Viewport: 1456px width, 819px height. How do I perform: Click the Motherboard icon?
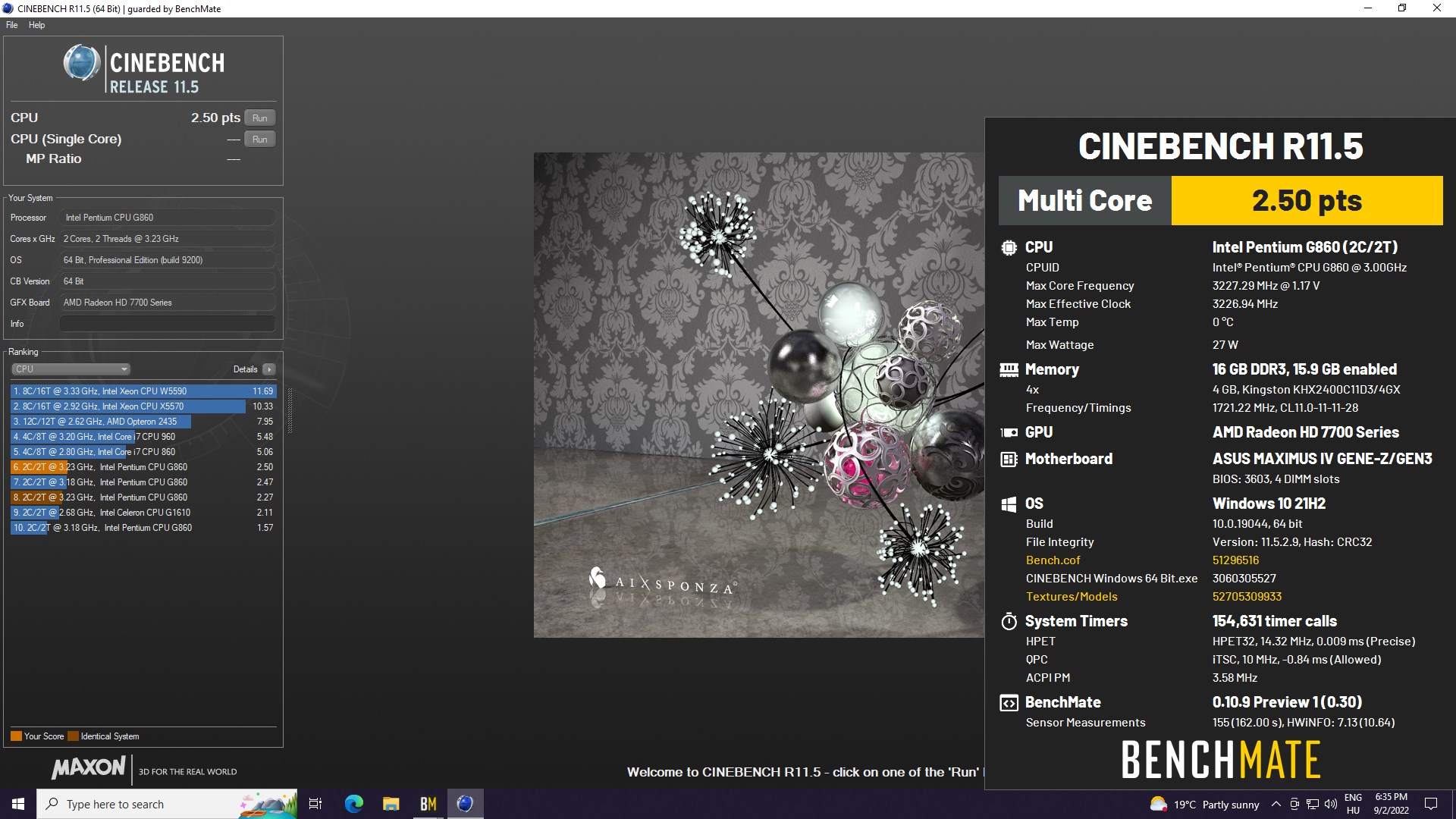pos(1009,459)
